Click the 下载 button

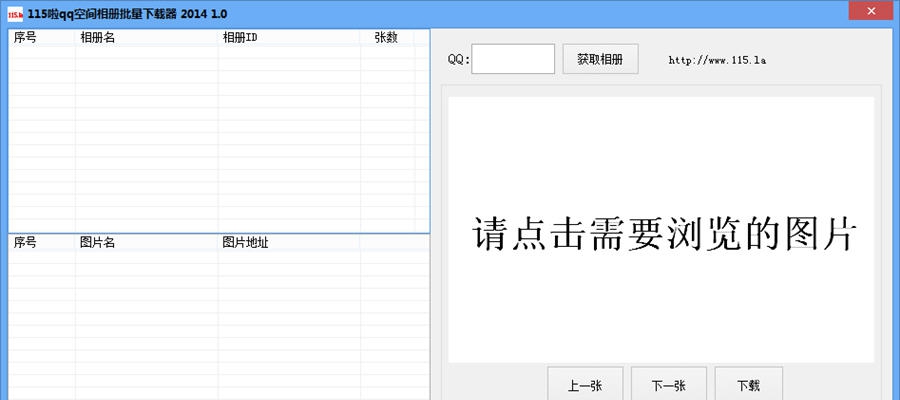click(x=748, y=384)
